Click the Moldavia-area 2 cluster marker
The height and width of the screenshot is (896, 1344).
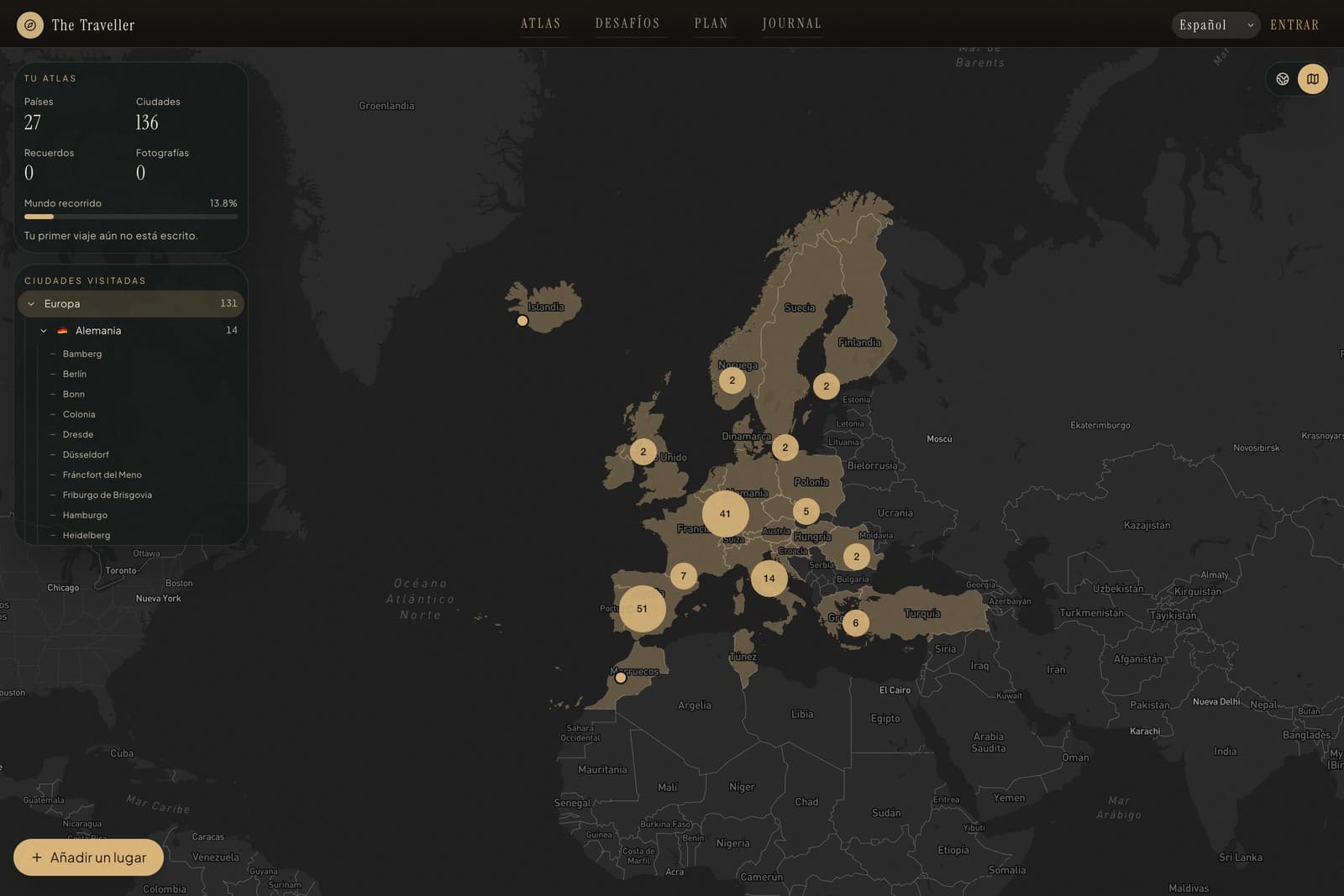(856, 557)
